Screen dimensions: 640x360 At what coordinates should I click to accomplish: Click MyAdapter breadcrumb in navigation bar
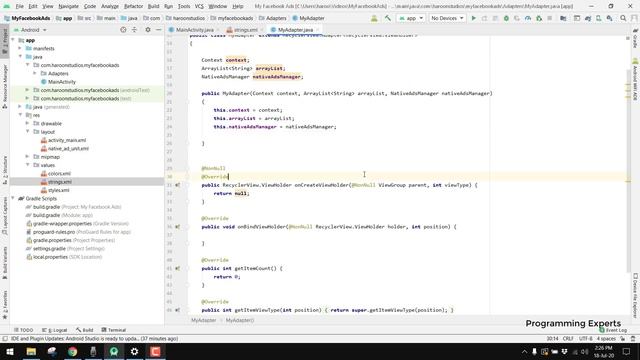309,18
